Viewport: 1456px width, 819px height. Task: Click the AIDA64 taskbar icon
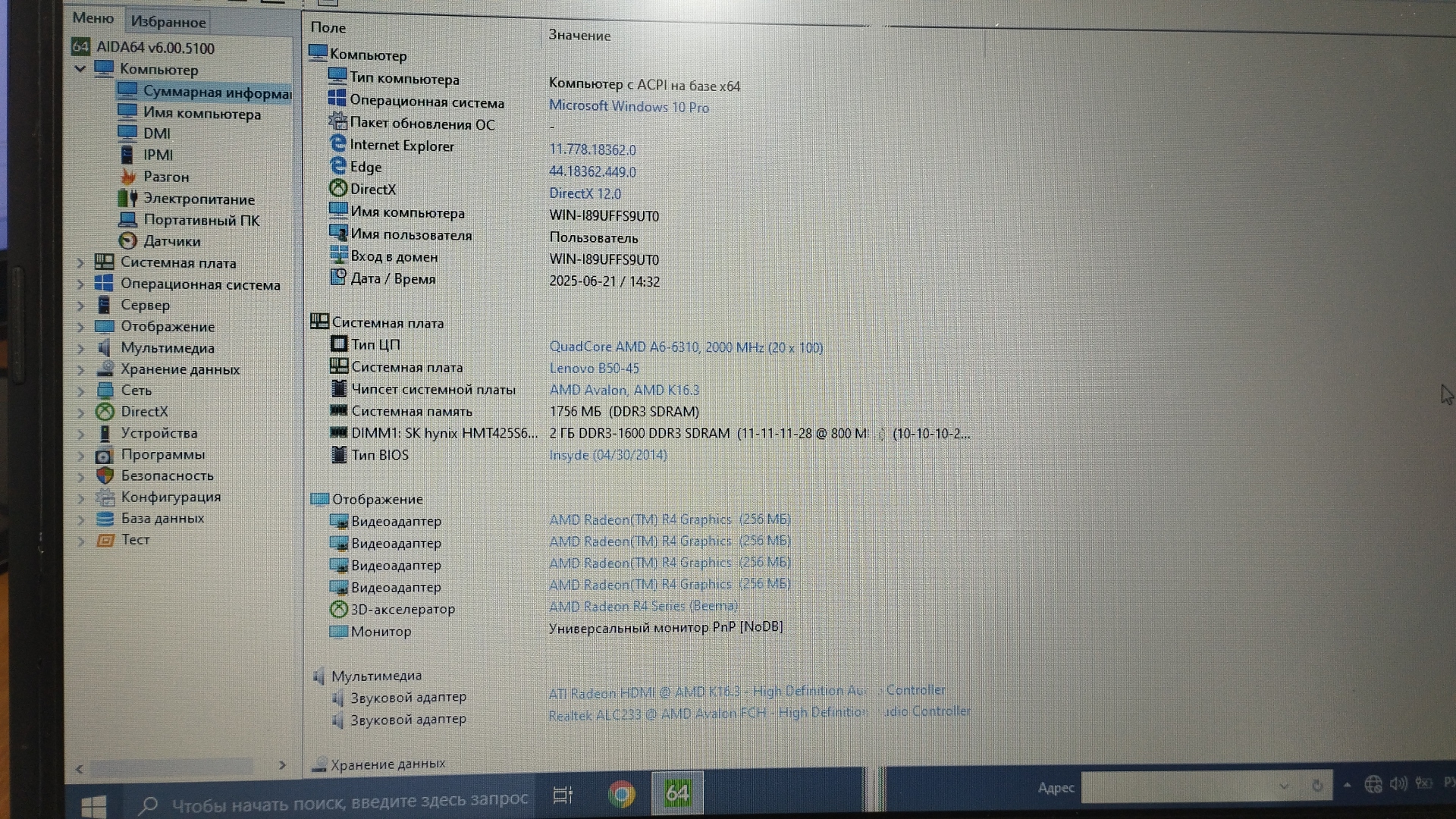coord(677,794)
